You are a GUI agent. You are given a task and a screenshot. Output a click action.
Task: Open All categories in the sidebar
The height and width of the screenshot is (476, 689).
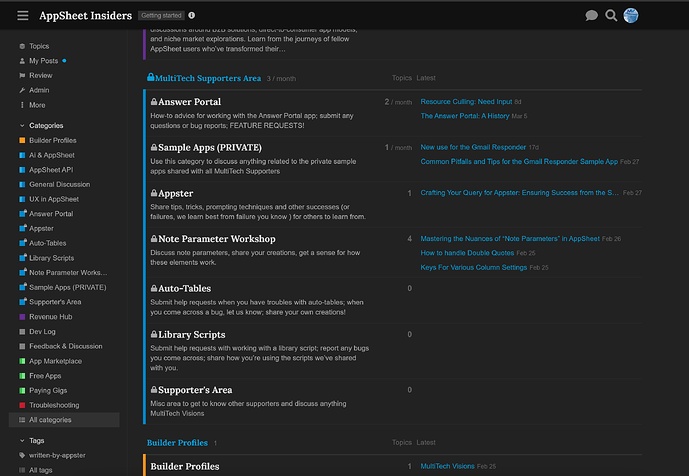point(64,420)
